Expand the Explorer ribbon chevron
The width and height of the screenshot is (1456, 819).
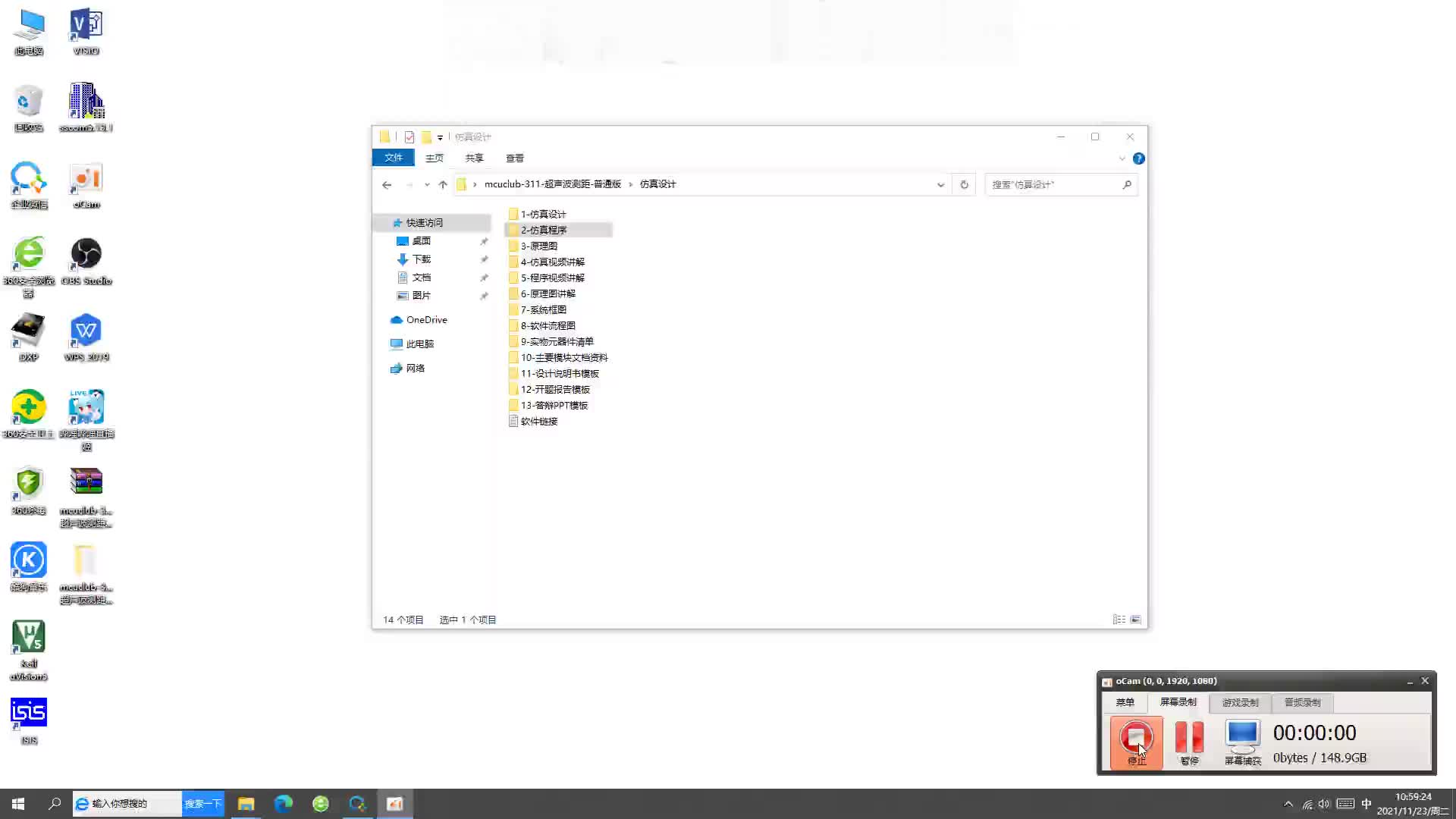click(x=1122, y=158)
